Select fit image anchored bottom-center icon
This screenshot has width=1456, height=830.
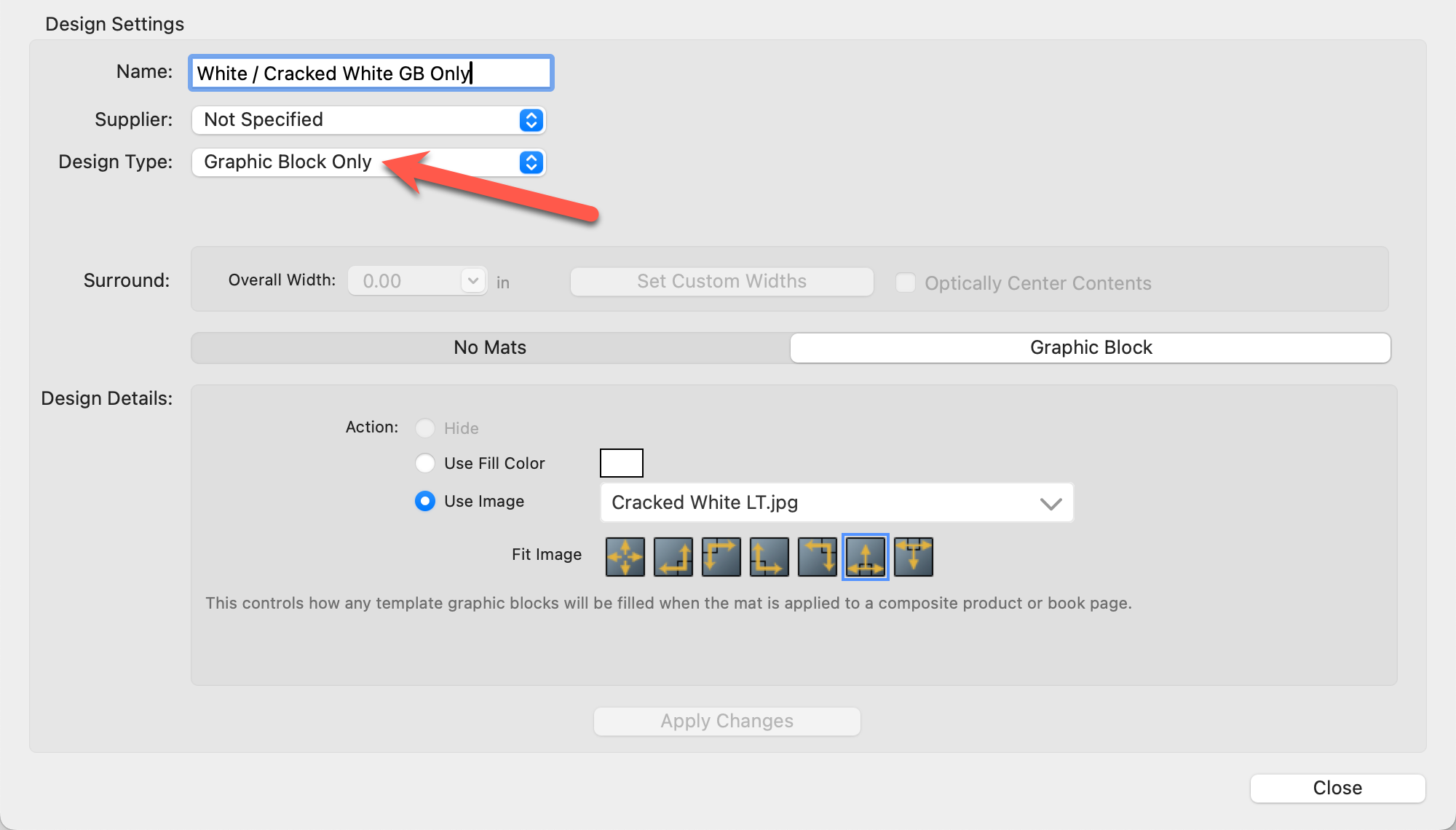tap(865, 557)
